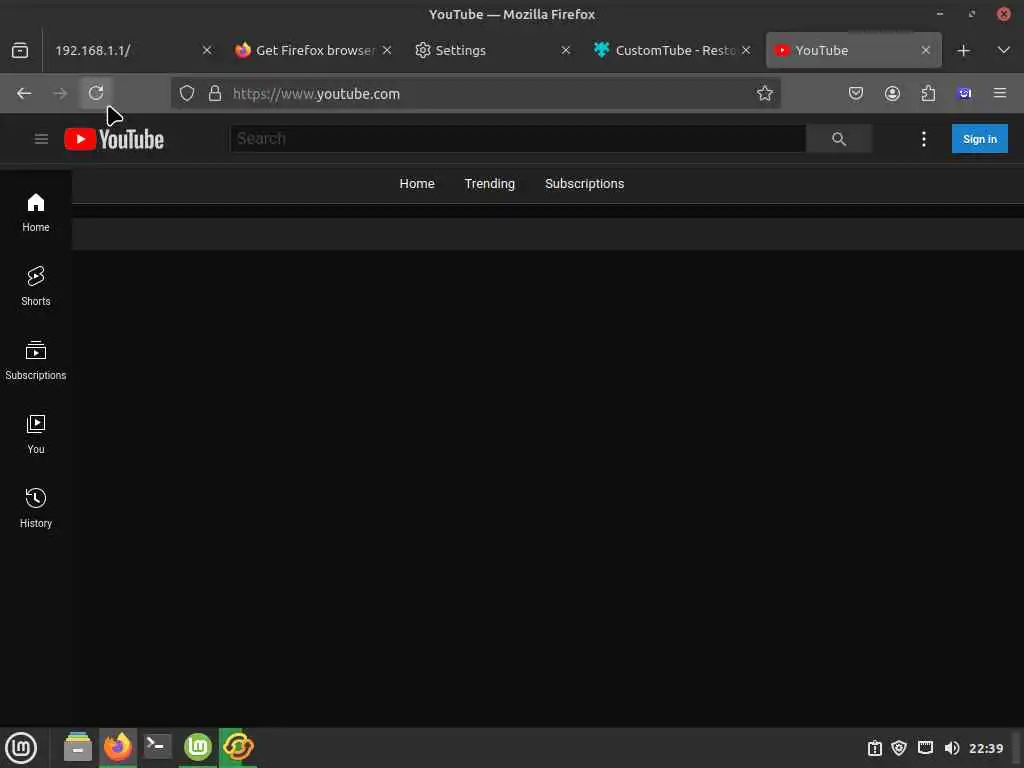Open History in the left sidebar
Viewport: 1024px width, 768px height.
click(36, 508)
